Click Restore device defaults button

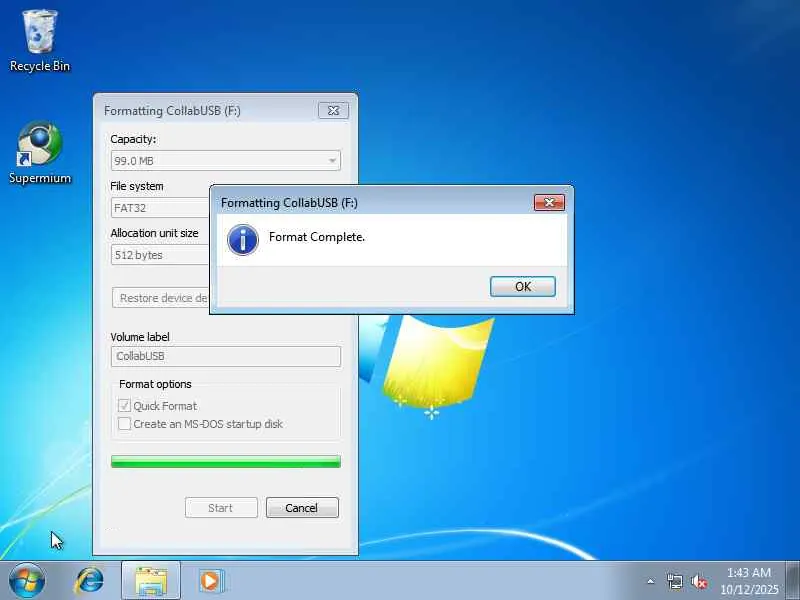tap(161, 298)
